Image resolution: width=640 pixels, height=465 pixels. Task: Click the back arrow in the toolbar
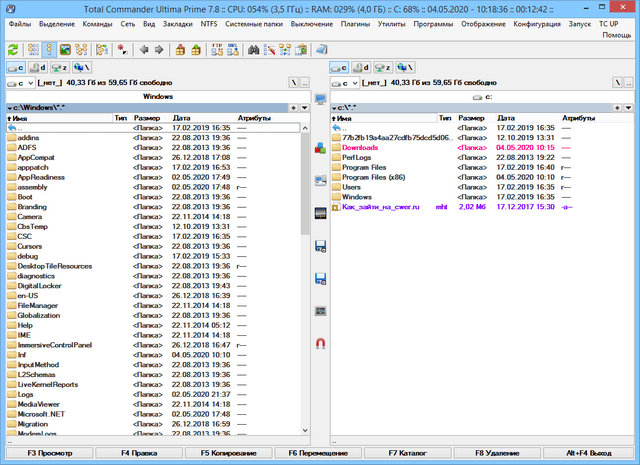click(x=144, y=48)
